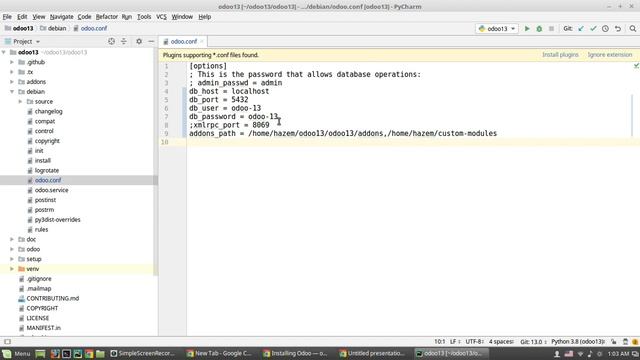Expand the doc folder
Screen dimensions: 640x360
click(x=12, y=239)
